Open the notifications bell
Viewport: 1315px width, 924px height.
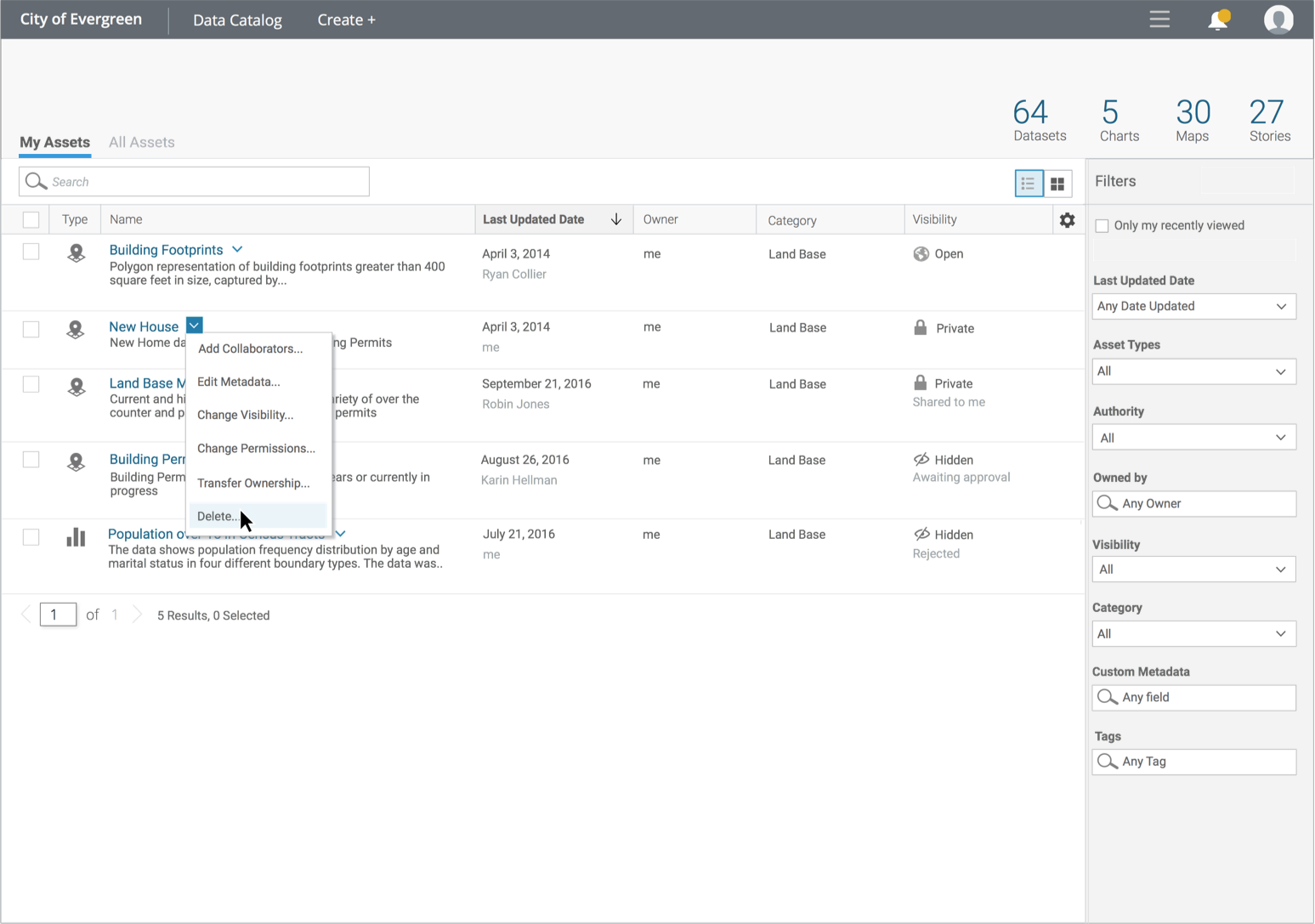pyautogui.click(x=1219, y=20)
